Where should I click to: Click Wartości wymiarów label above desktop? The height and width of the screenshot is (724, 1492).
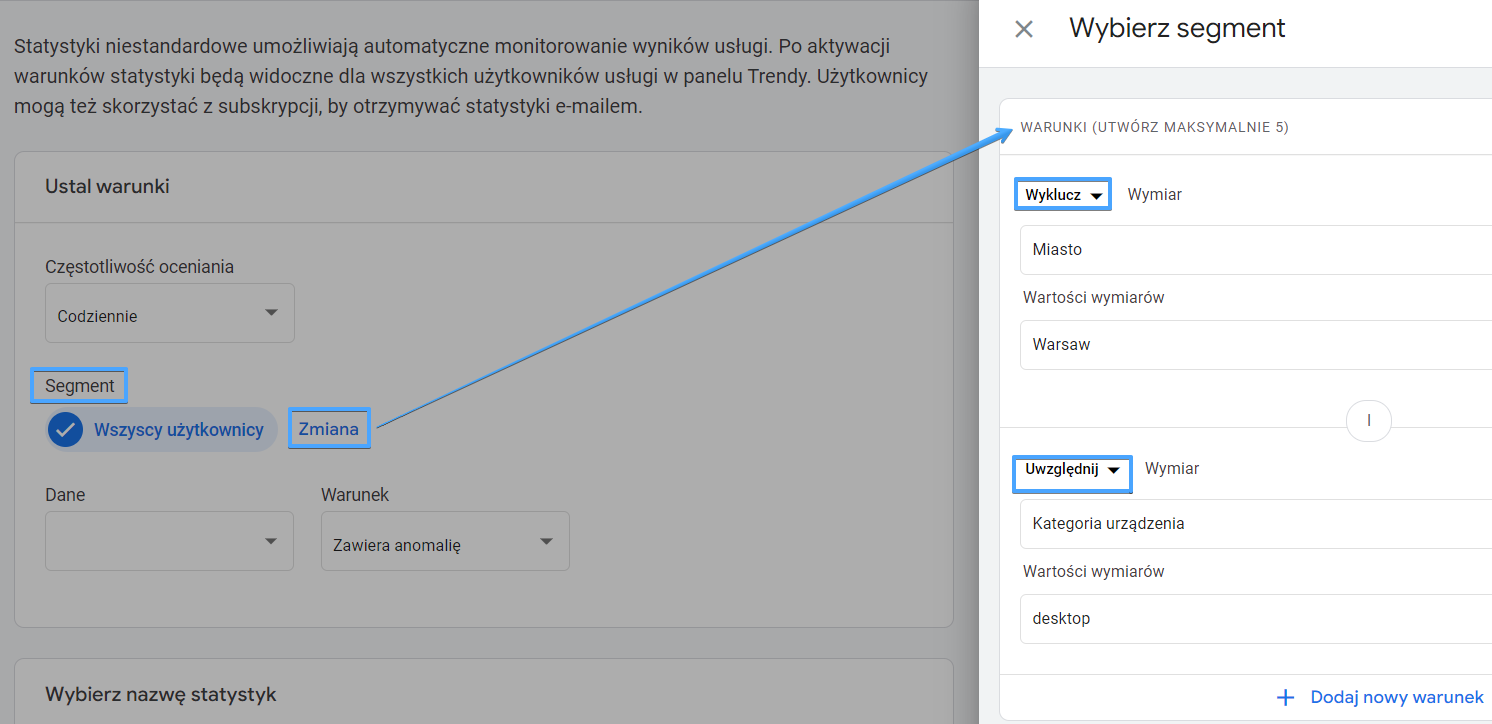tap(1094, 572)
